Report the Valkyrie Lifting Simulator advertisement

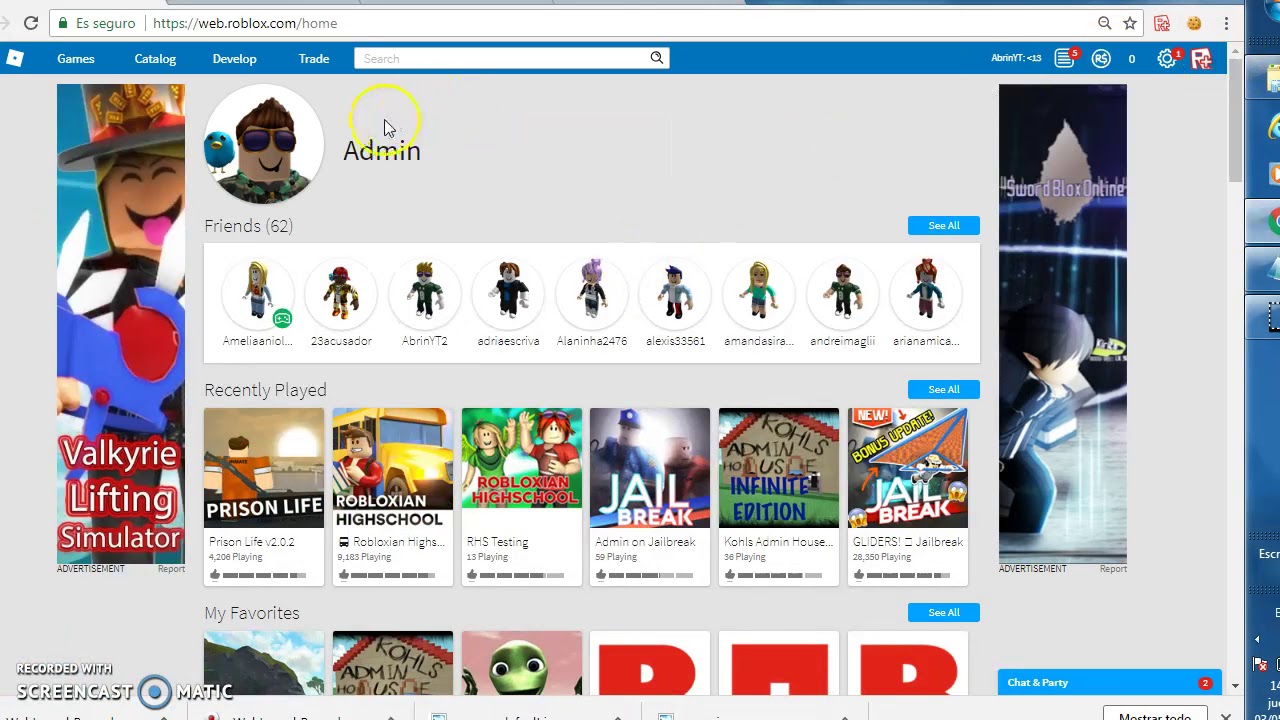(171, 569)
